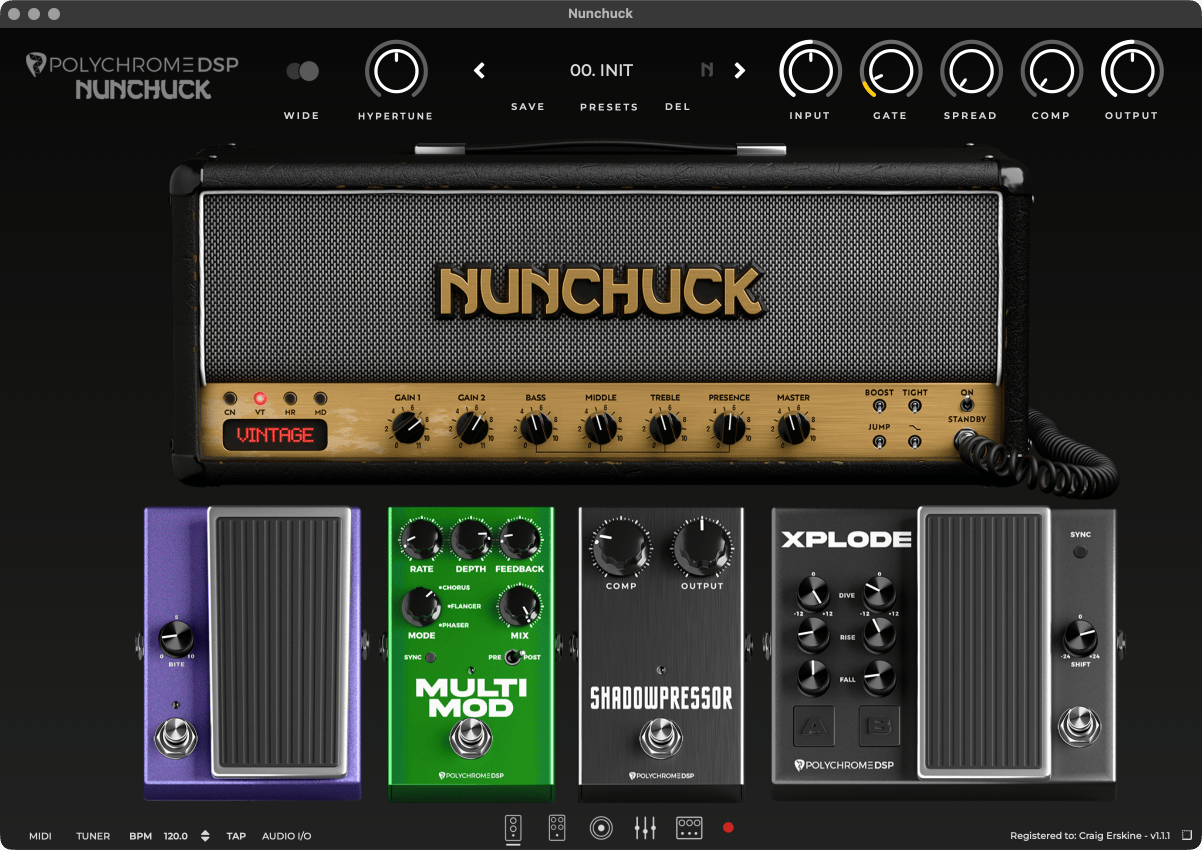Click the Polychrome DSP Nunchuck logo
The height and width of the screenshot is (850, 1202).
[x=132, y=77]
